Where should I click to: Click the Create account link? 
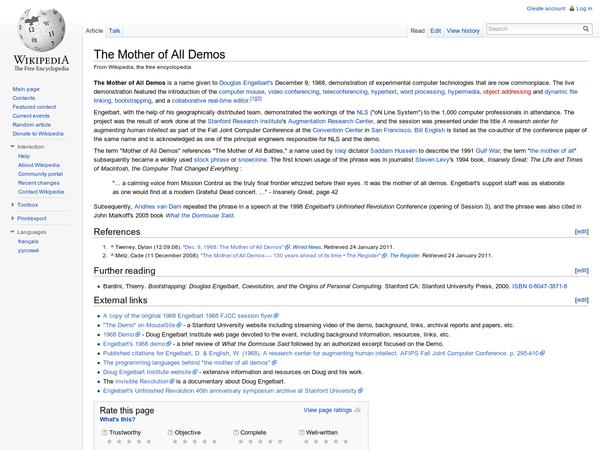click(x=546, y=8)
